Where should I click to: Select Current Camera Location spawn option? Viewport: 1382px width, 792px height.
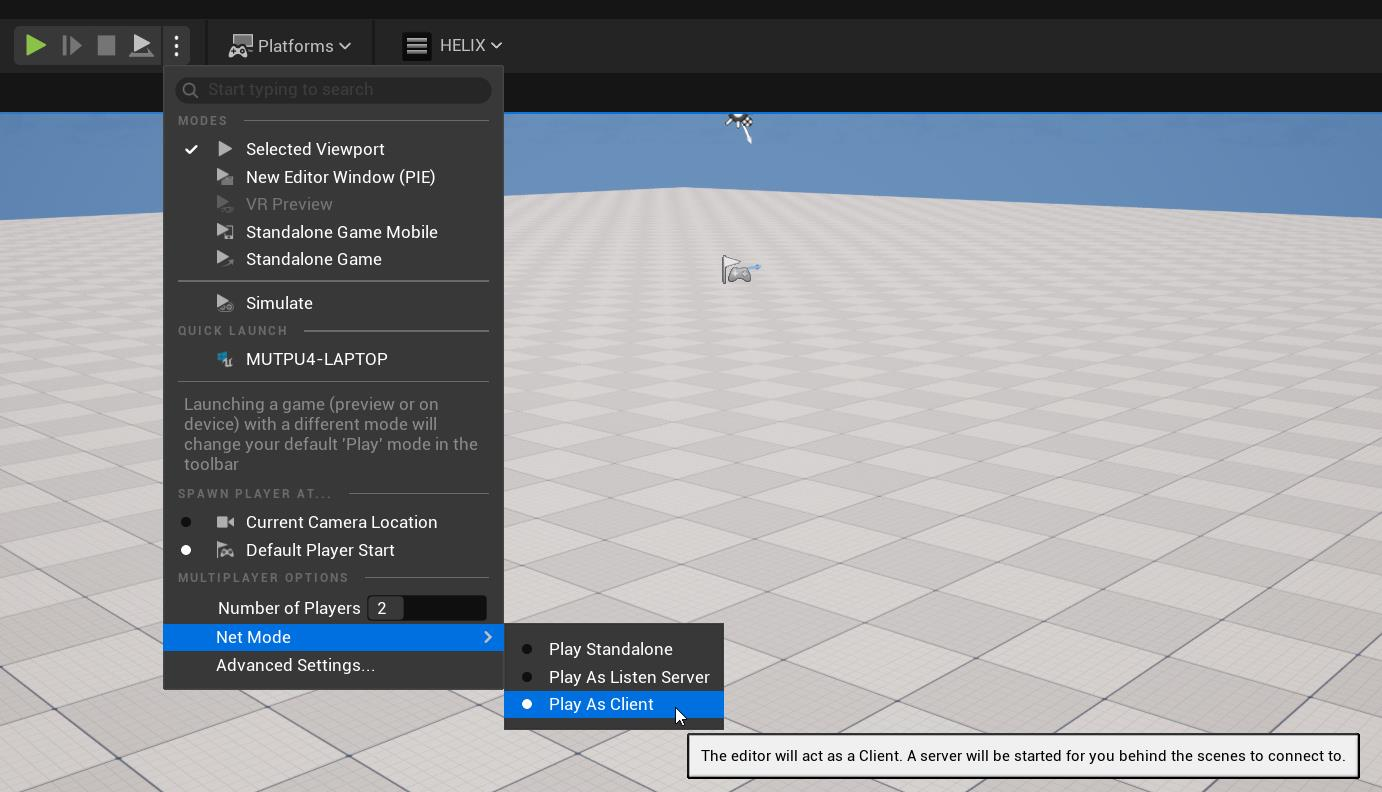341,522
